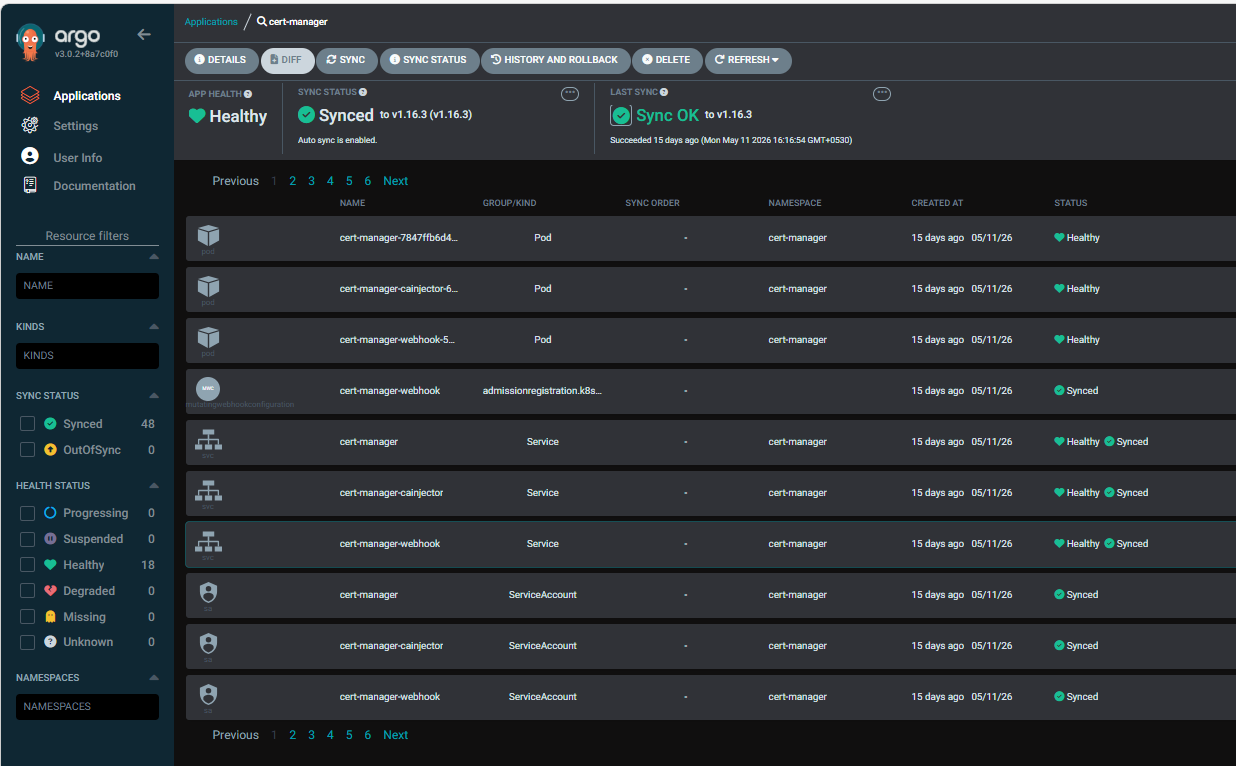Click the Healthy heart icon in App Health
This screenshot has width=1236, height=766.
point(197,116)
